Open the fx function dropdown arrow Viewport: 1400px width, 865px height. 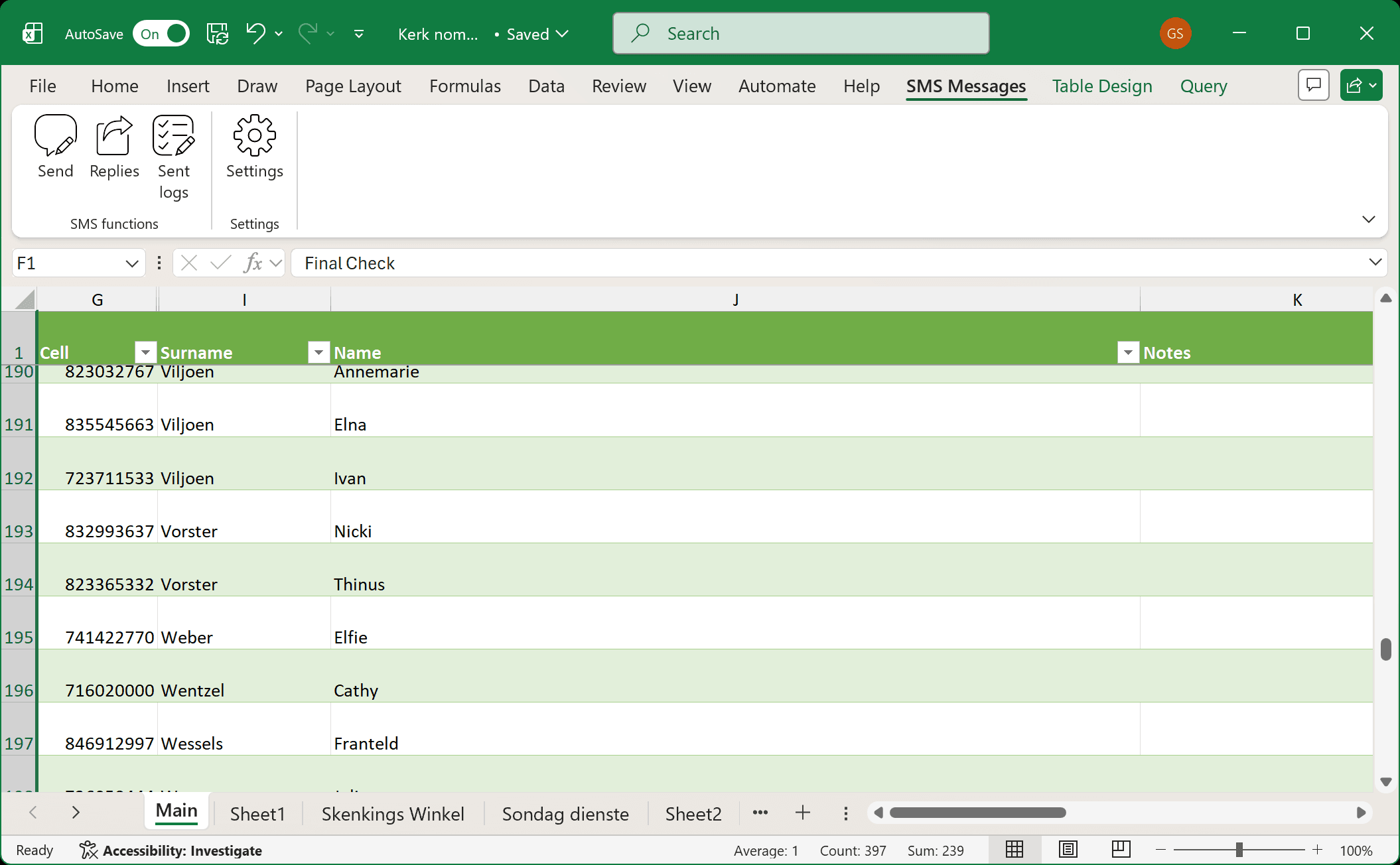(x=276, y=263)
